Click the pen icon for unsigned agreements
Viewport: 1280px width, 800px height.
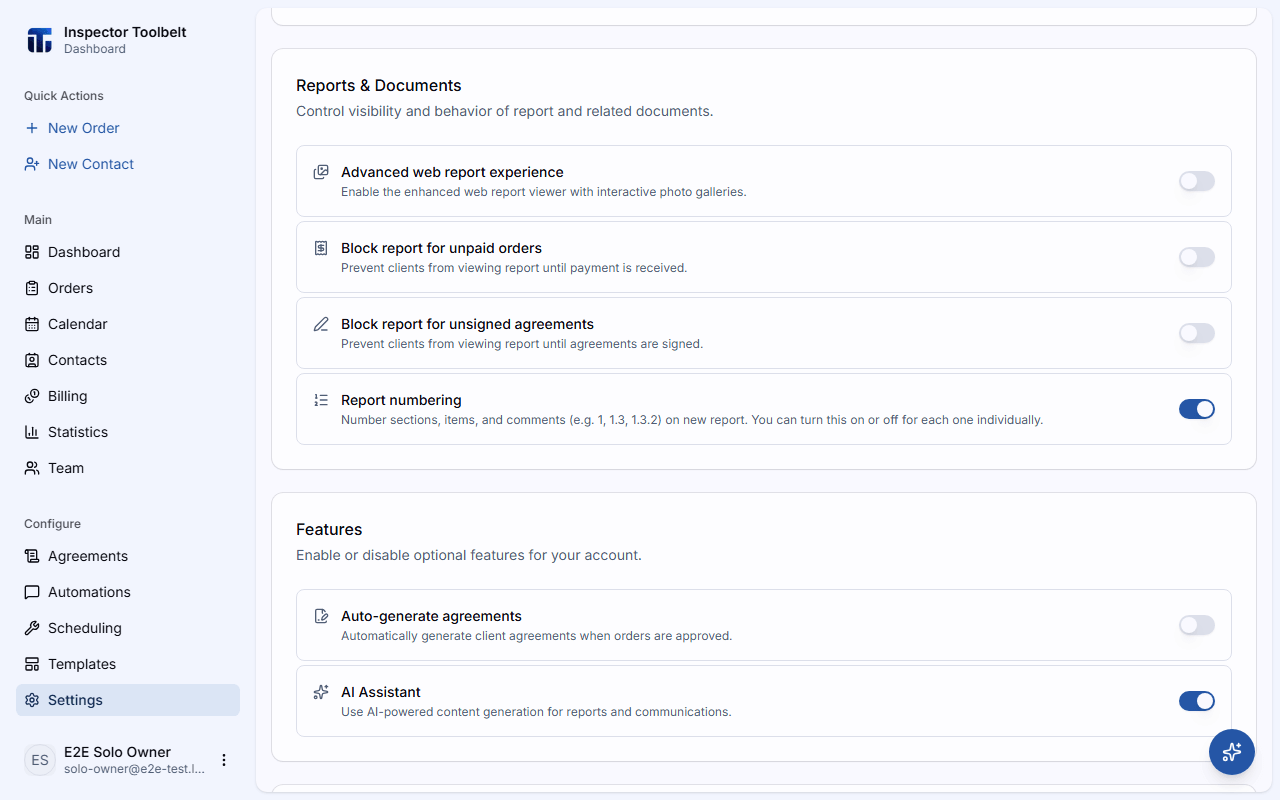[x=321, y=324]
